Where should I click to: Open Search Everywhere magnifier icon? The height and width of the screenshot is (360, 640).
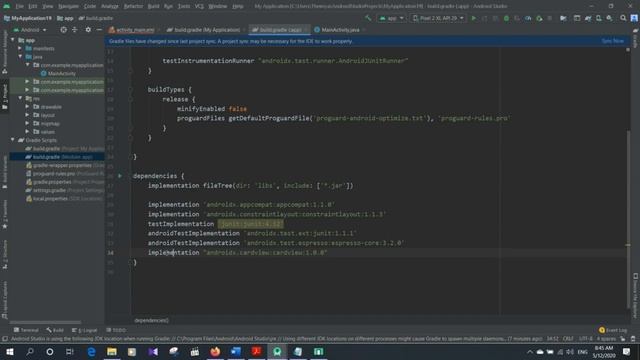pos(623,18)
